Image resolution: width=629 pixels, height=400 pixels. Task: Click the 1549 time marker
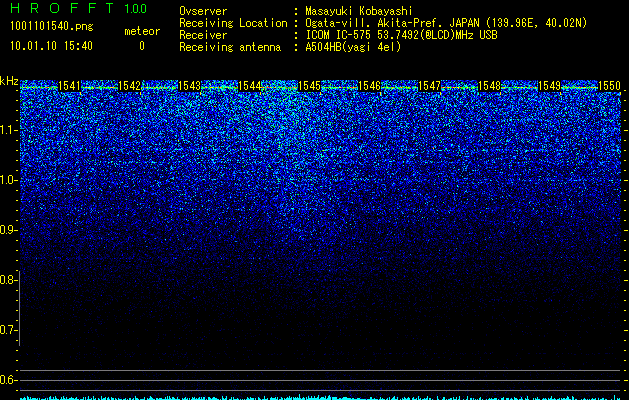(x=549, y=86)
